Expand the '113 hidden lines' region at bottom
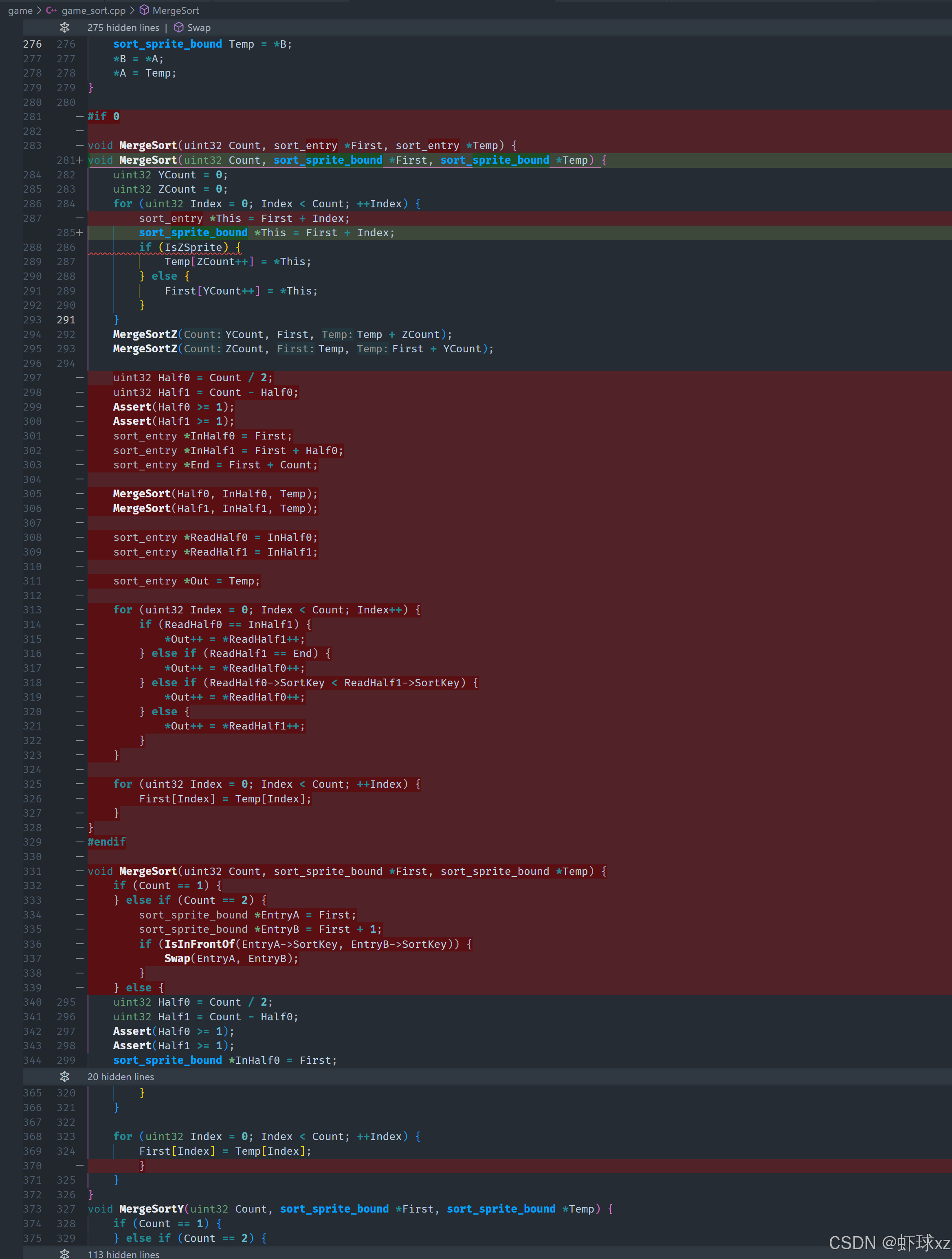Viewport: 952px width, 1259px height. click(x=123, y=1254)
